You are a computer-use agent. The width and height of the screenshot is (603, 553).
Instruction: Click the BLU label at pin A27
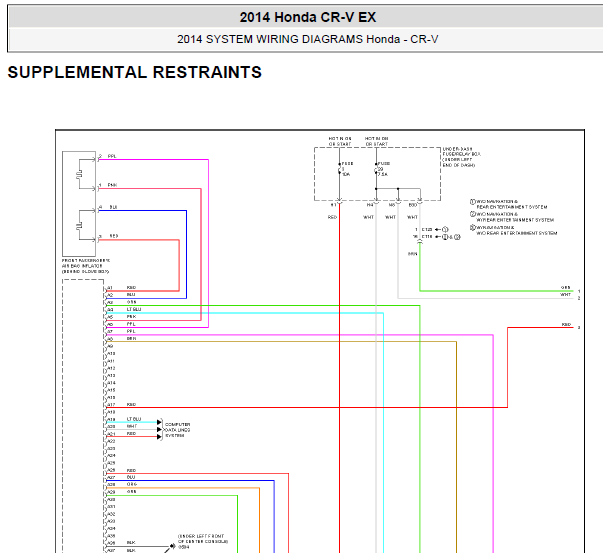point(131,477)
